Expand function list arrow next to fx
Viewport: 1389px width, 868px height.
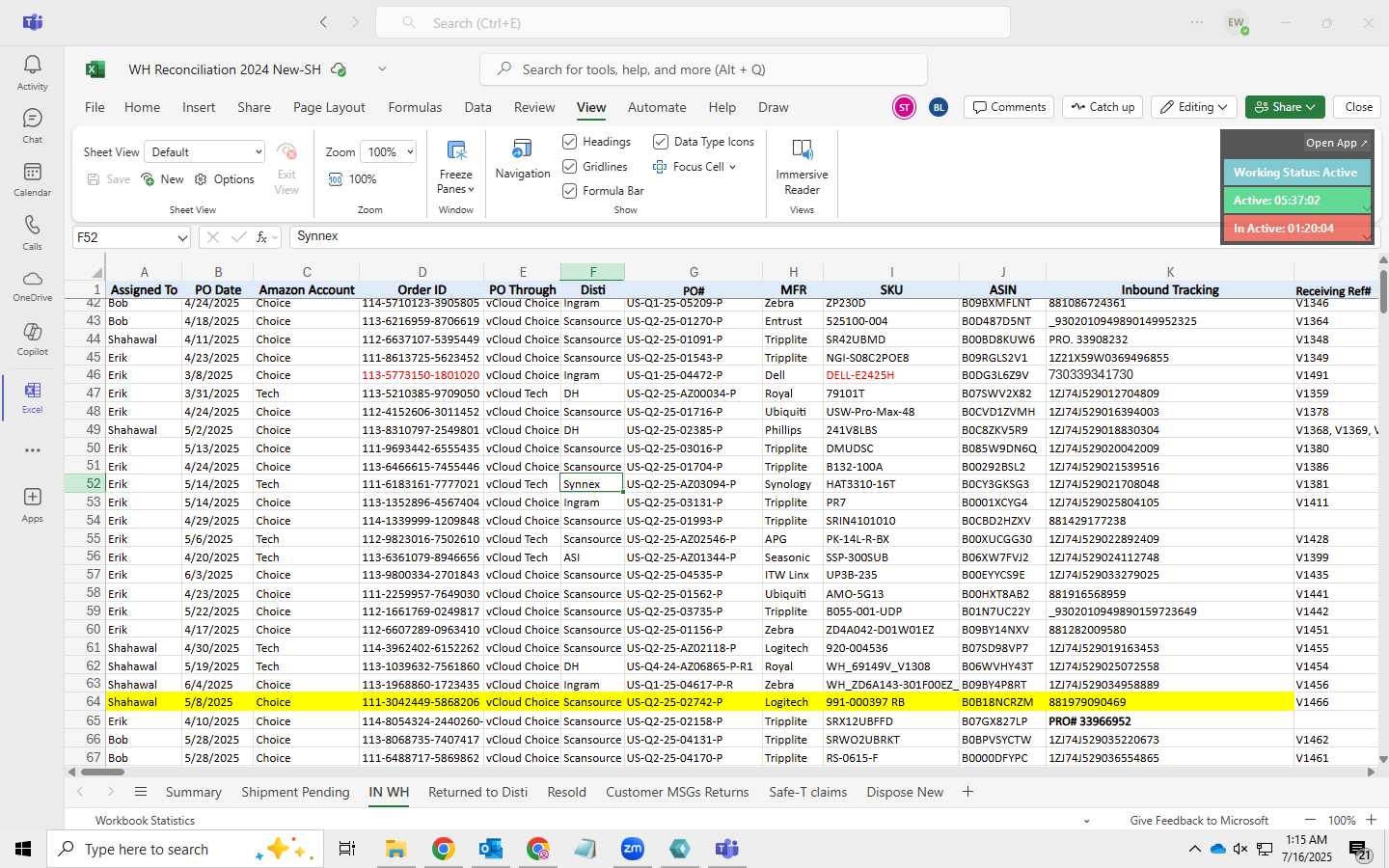(275, 237)
